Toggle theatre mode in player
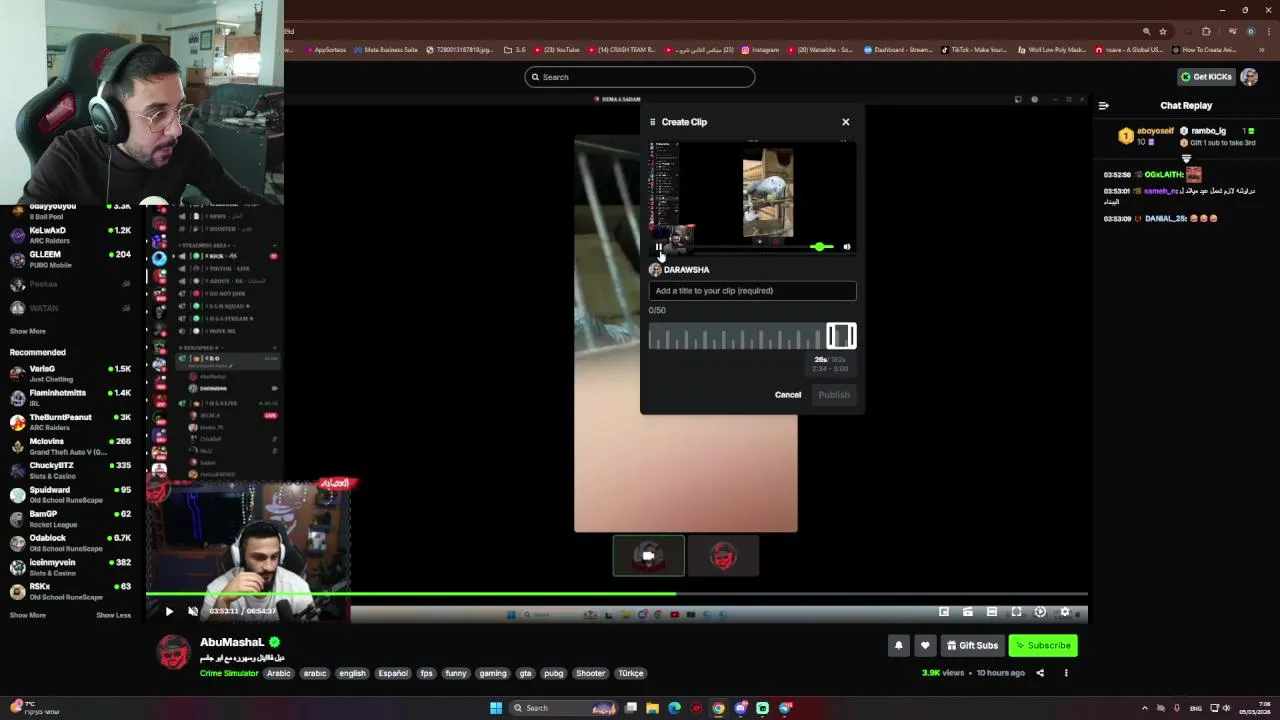Image resolution: width=1280 pixels, height=720 pixels. [x=991, y=612]
